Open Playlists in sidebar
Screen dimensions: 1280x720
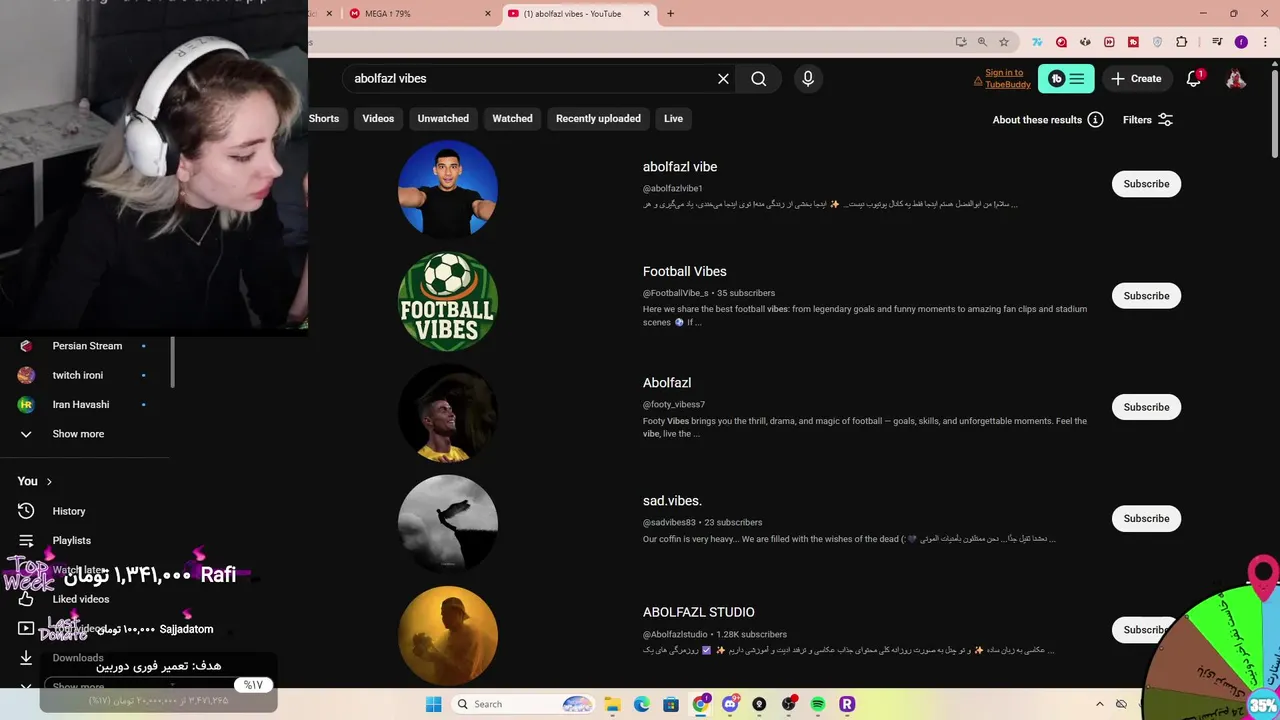(72, 541)
